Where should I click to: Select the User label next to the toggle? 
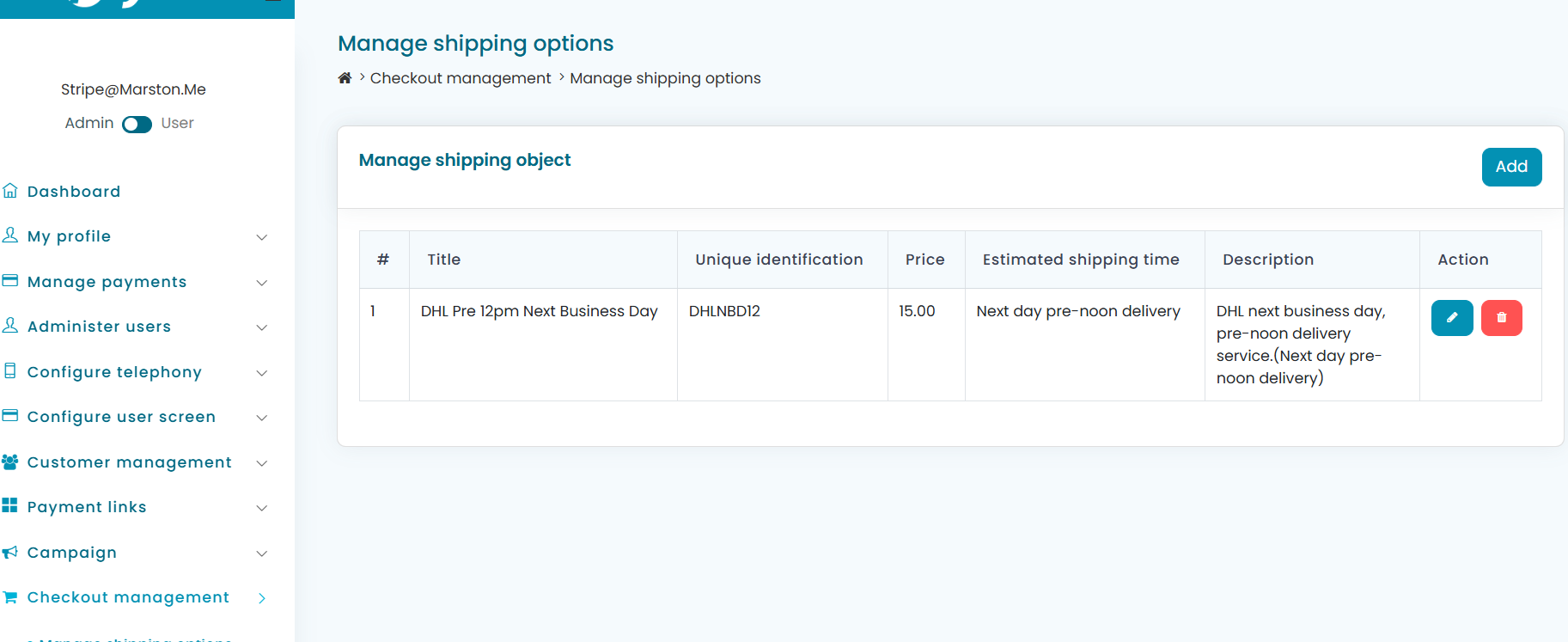[177, 123]
